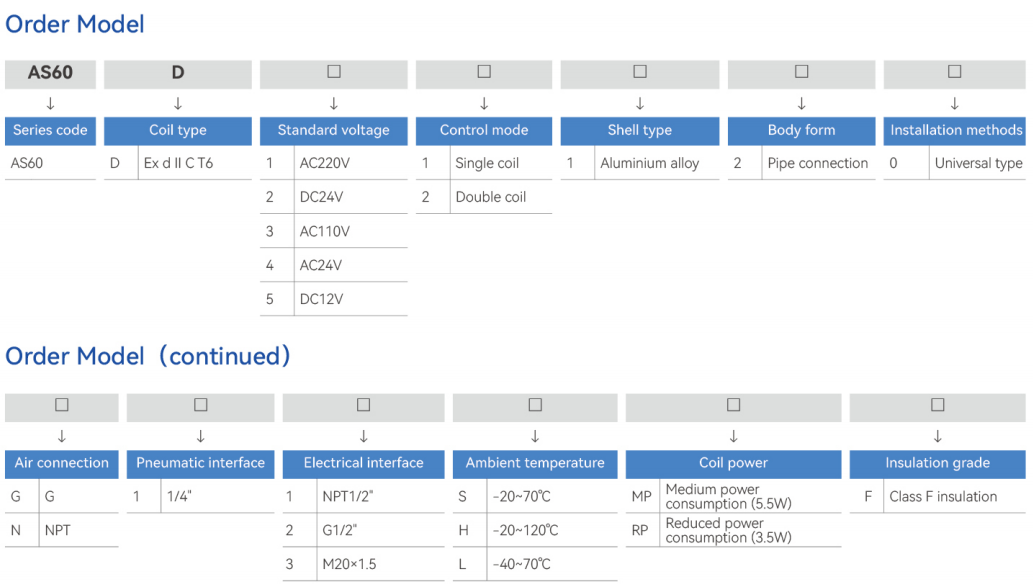Pick the Reduced power consumption (3.5W) row
Viewport: 1033px width, 587px height.
[733, 530]
